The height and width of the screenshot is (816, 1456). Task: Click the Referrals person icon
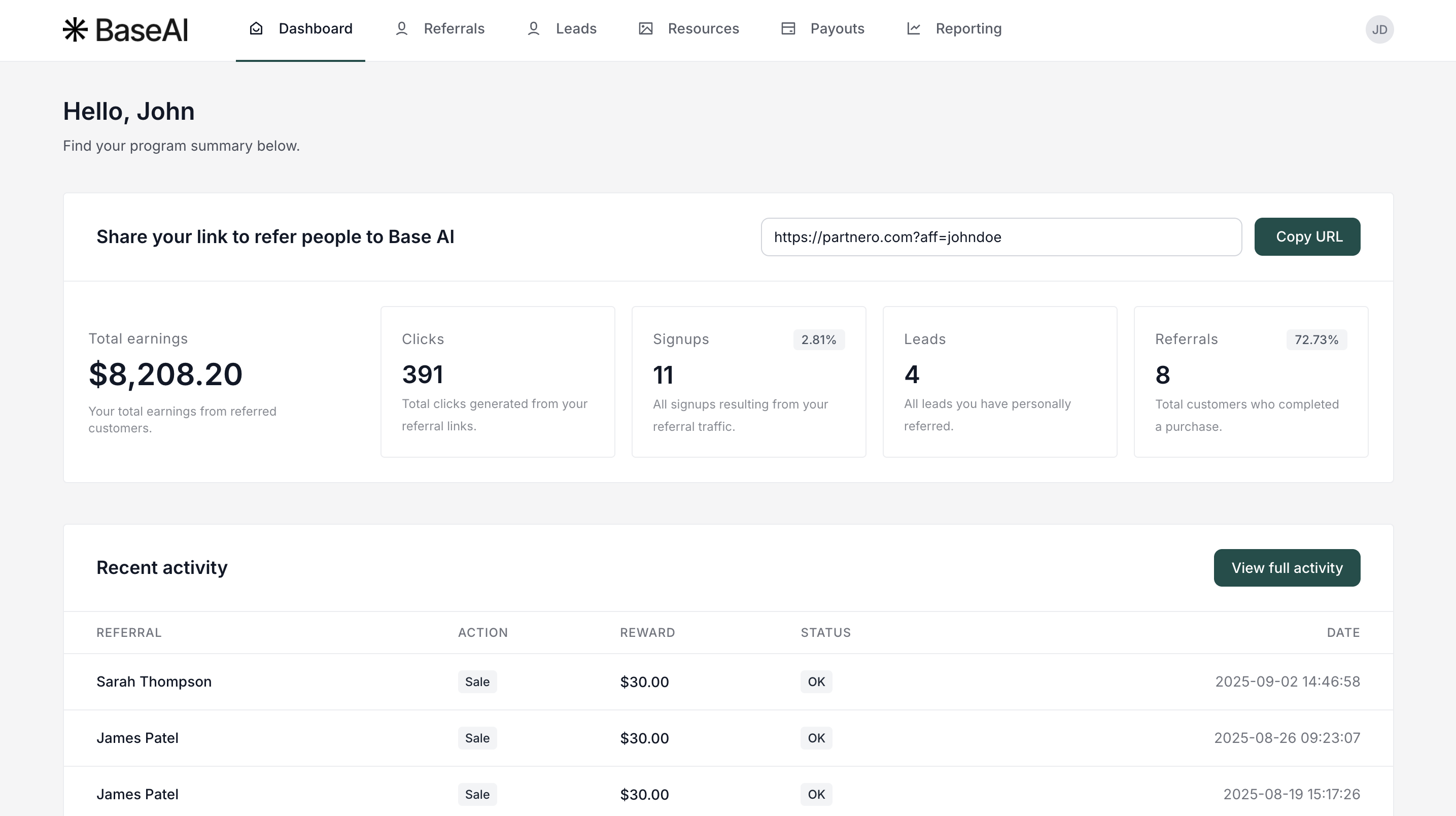401,29
